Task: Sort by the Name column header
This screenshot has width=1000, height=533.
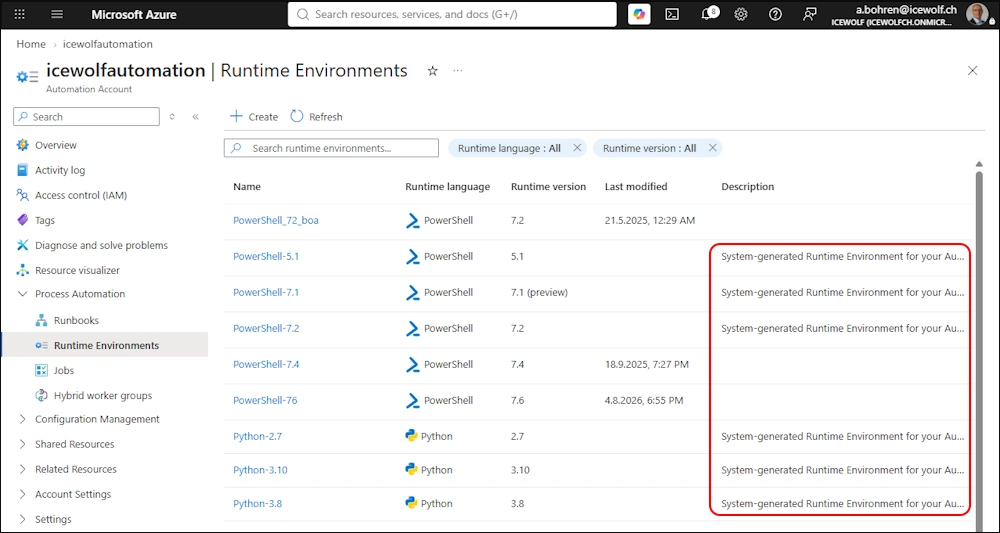Action: coord(247,187)
